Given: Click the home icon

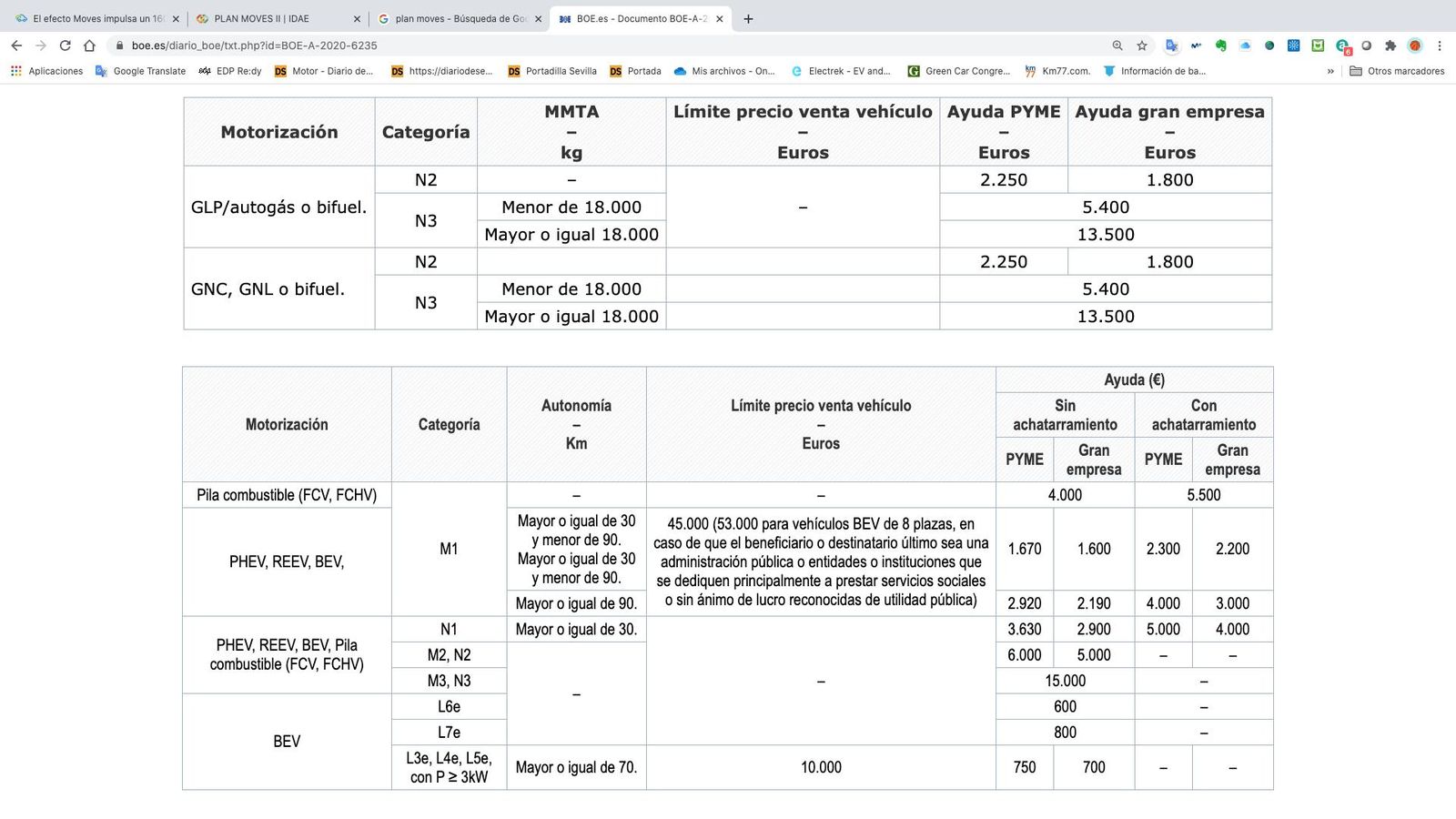Looking at the screenshot, I should tap(88, 45).
